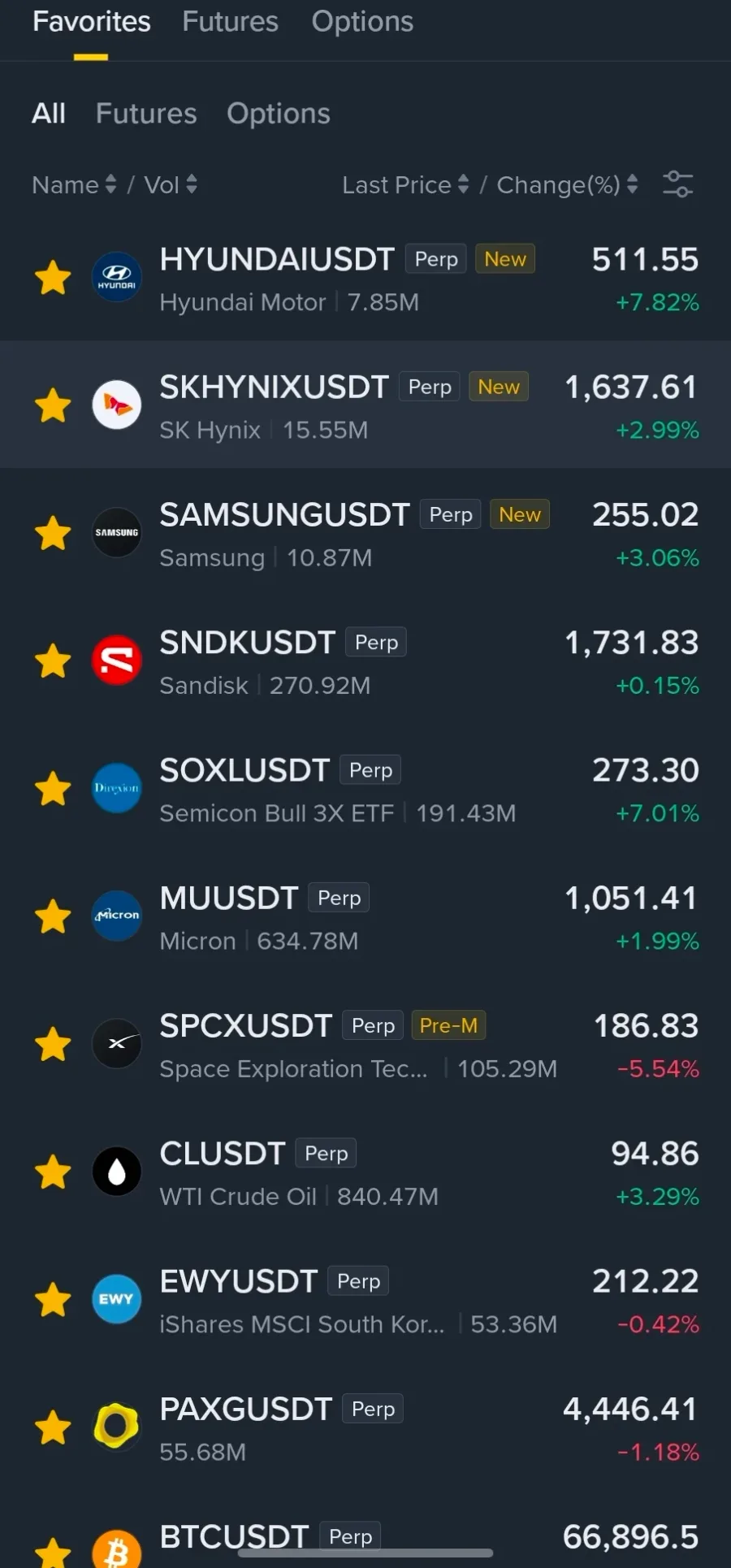731x1568 pixels.
Task: Remove SOXLUSDT from favorites using star
Action: (x=53, y=788)
